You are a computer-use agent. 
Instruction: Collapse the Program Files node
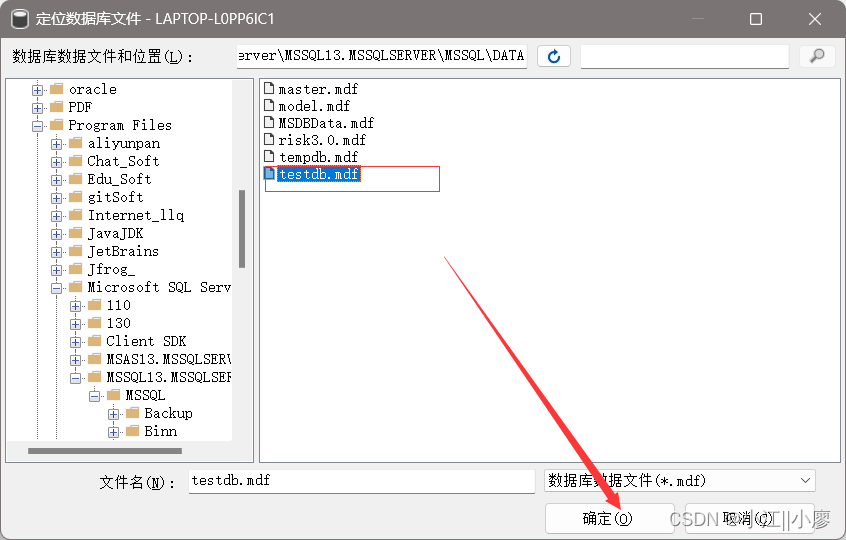pos(37,126)
